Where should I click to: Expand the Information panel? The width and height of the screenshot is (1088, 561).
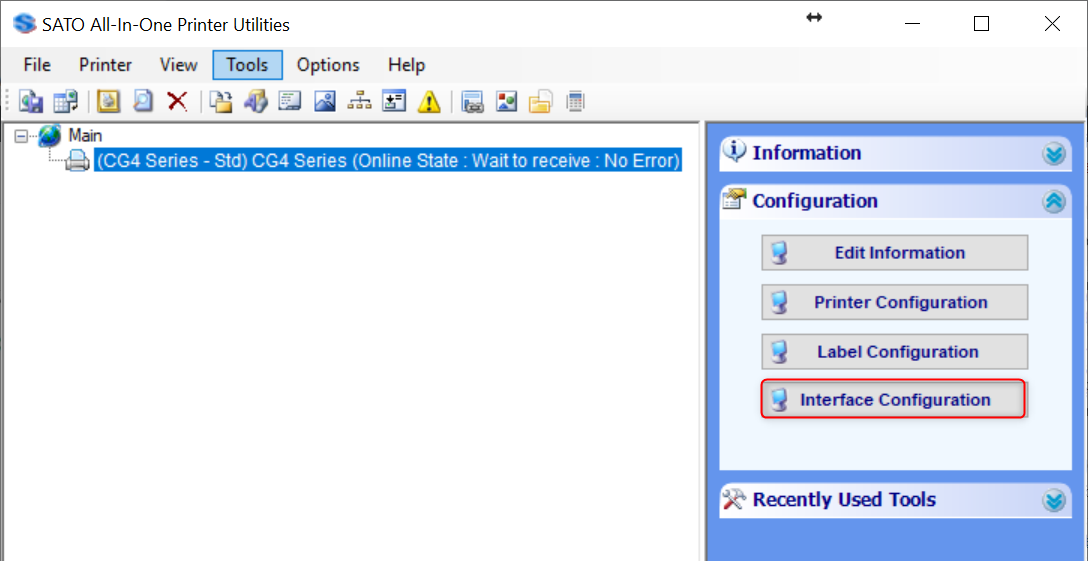[x=1054, y=154]
